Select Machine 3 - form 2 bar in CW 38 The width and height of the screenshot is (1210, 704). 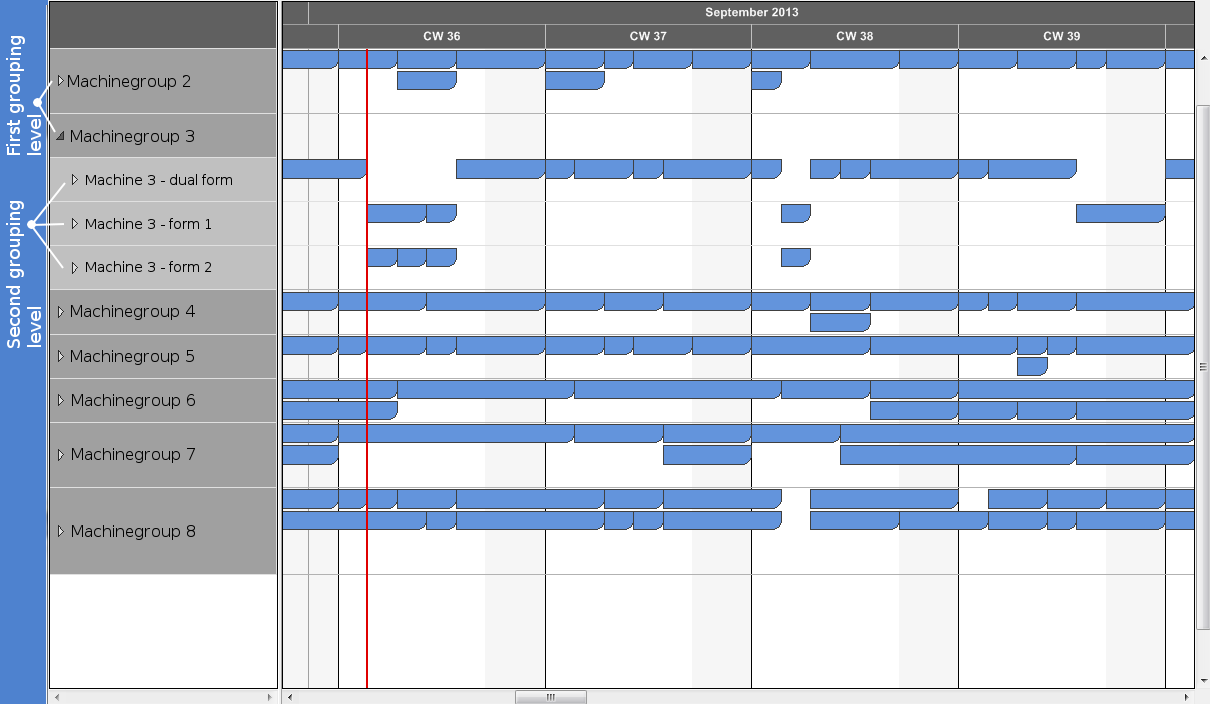tap(795, 257)
